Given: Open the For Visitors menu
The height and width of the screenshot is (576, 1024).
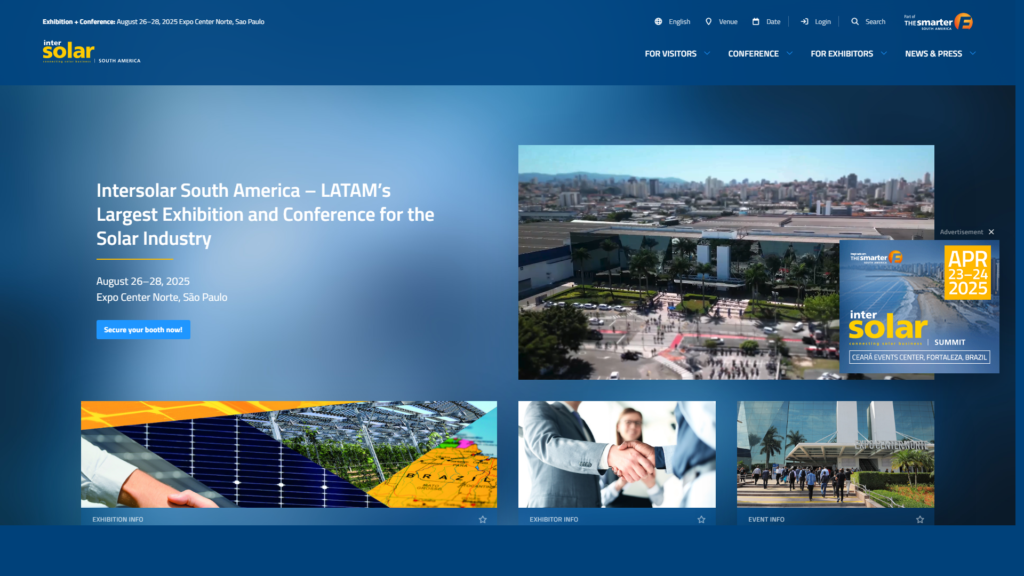Looking at the screenshot, I should 671,54.
